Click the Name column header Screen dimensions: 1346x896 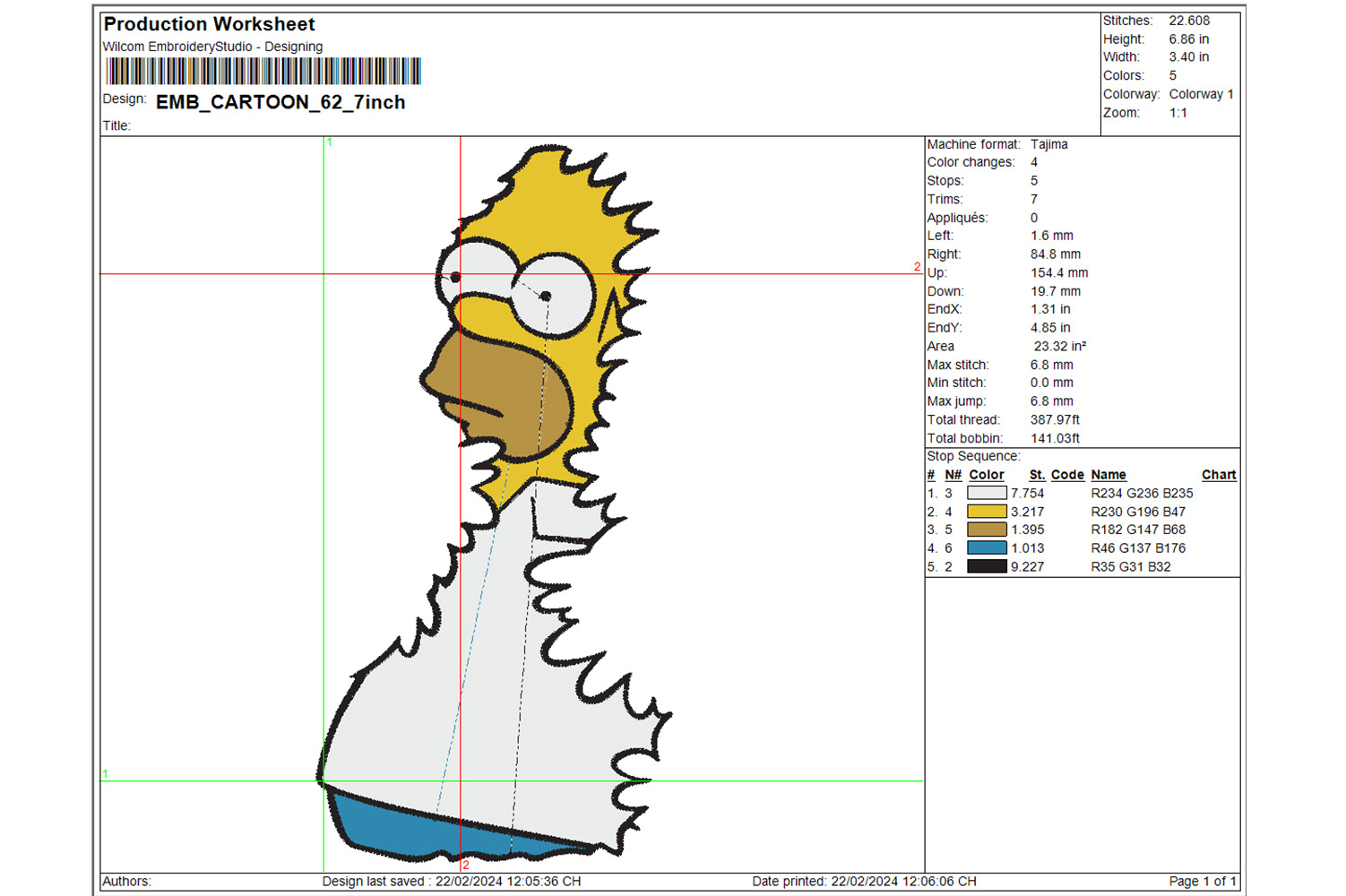click(x=1109, y=475)
